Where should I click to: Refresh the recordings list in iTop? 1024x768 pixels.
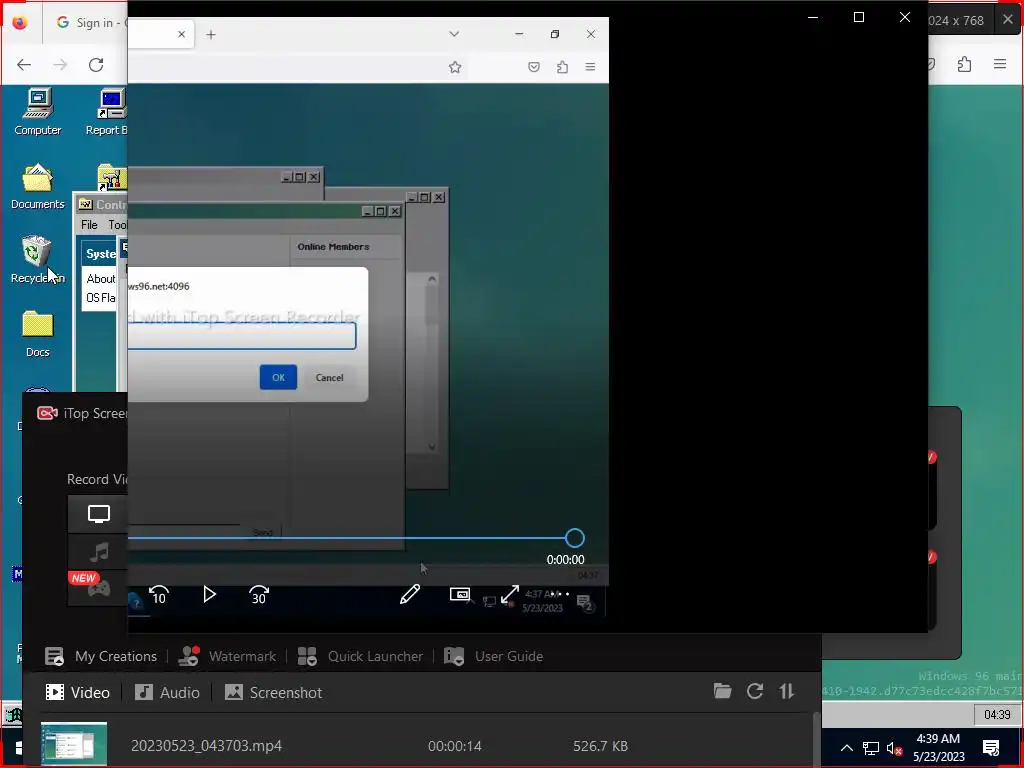pos(755,691)
